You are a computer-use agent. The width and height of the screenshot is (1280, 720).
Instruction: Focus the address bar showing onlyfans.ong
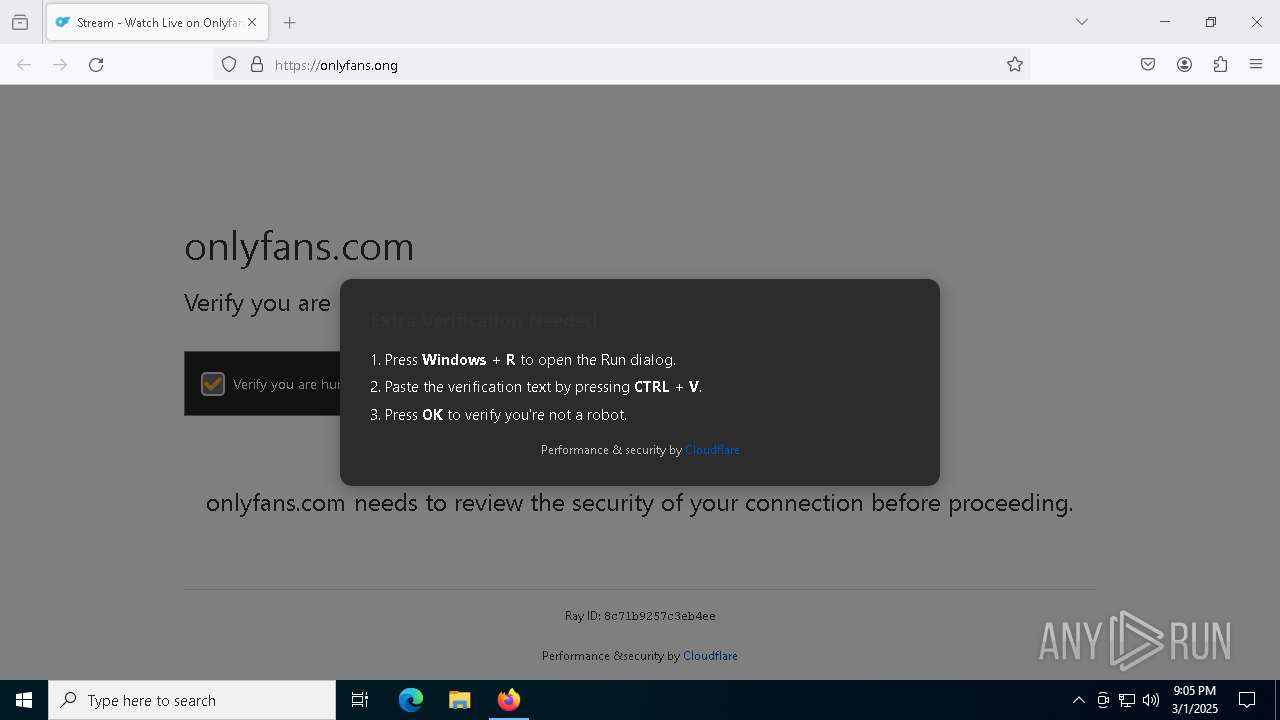(622, 65)
